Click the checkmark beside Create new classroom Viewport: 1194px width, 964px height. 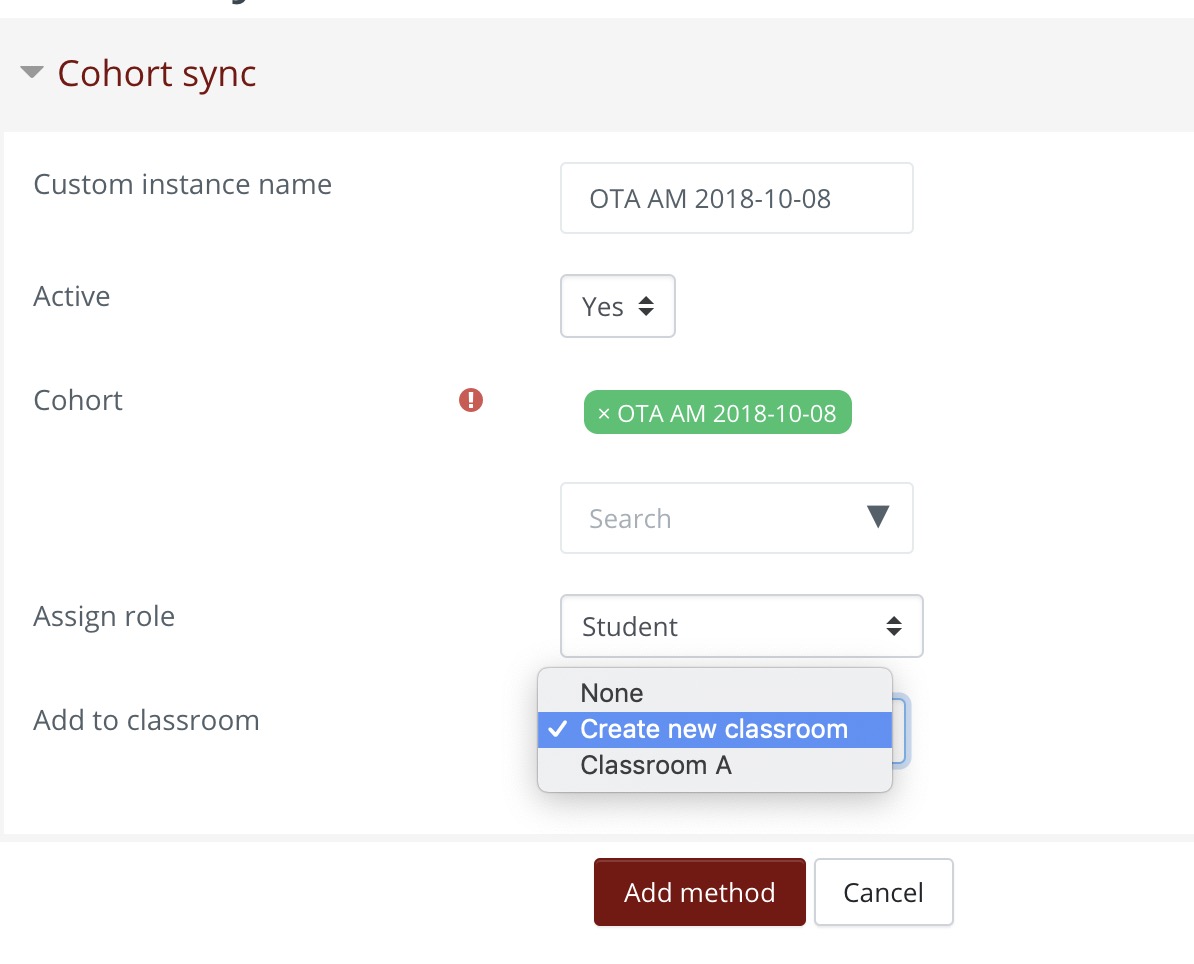click(x=556, y=729)
